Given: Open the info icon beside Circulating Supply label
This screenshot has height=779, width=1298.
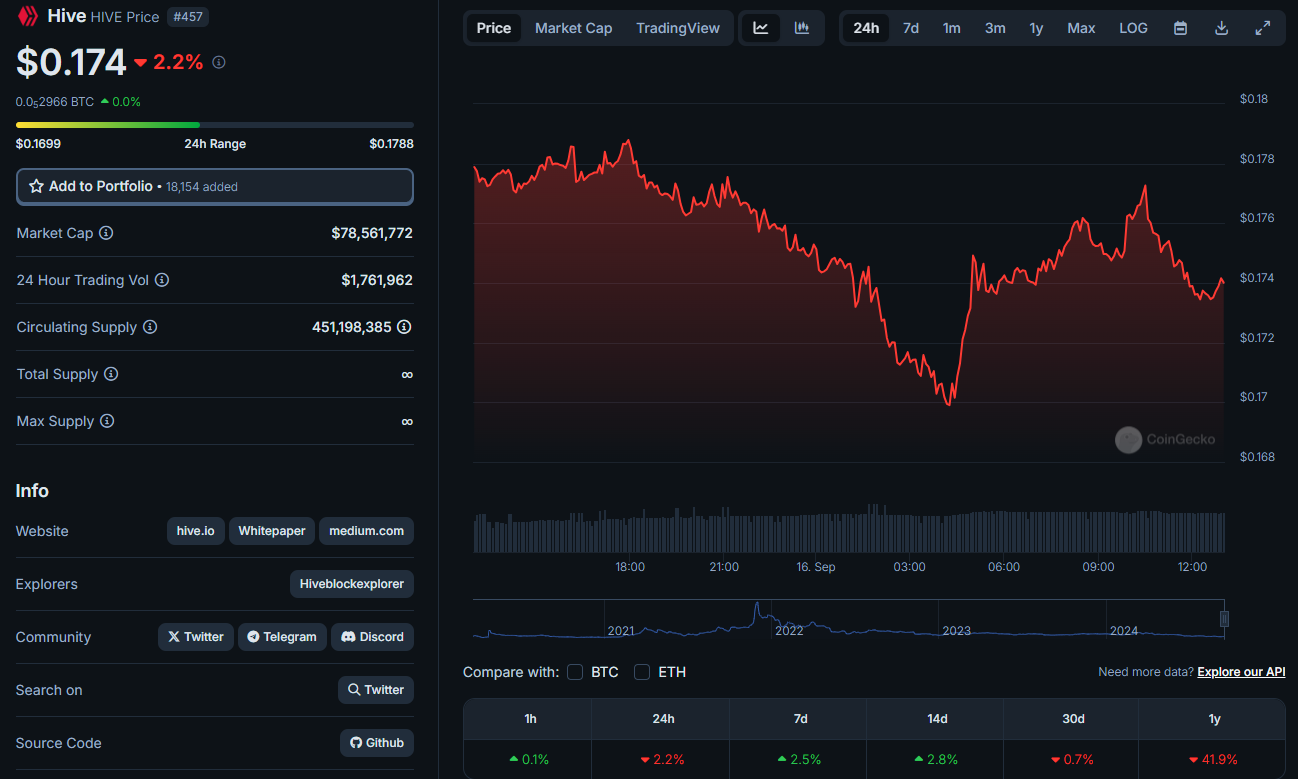Looking at the screenshot, I should [x=150, y=327].
